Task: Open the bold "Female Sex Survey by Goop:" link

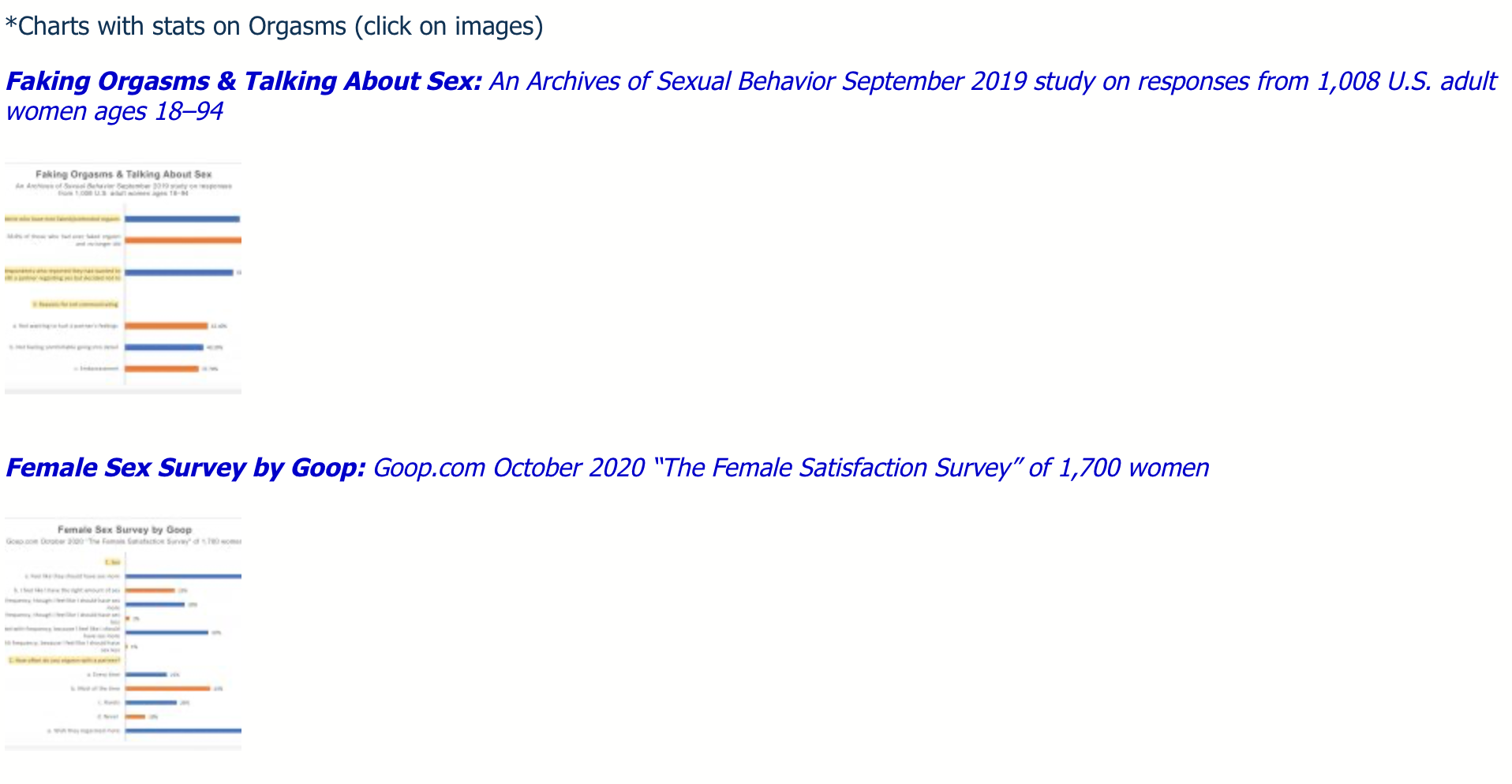Action: tap(185, 468)
